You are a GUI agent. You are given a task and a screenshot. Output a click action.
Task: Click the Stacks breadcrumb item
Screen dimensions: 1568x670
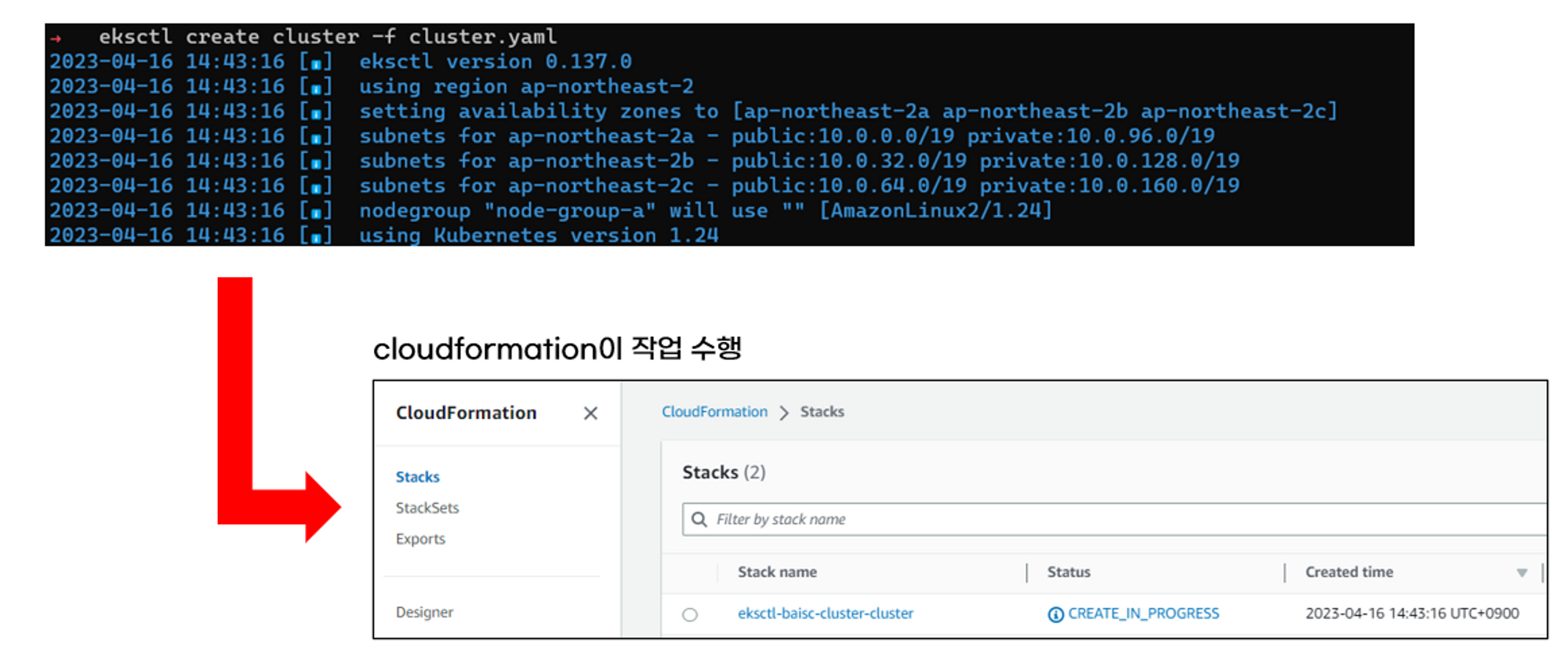tap(822, 412)
